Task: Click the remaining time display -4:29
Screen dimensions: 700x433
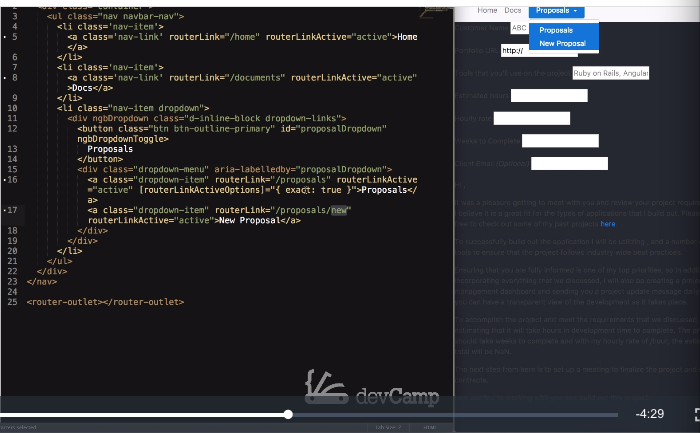Action: [650, 414]
